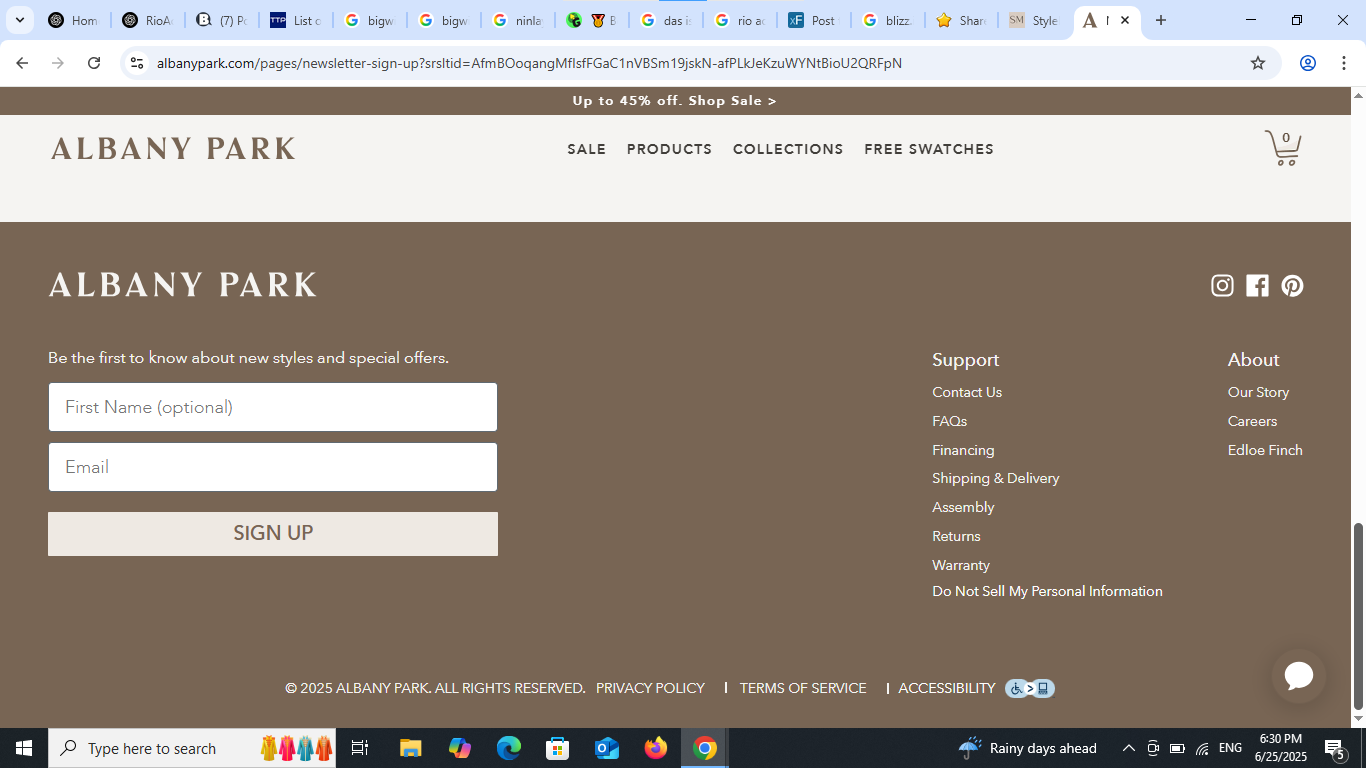Open the COLLECTIONS menu
The width and height of the screenshot is (1366, 768).
788,149
